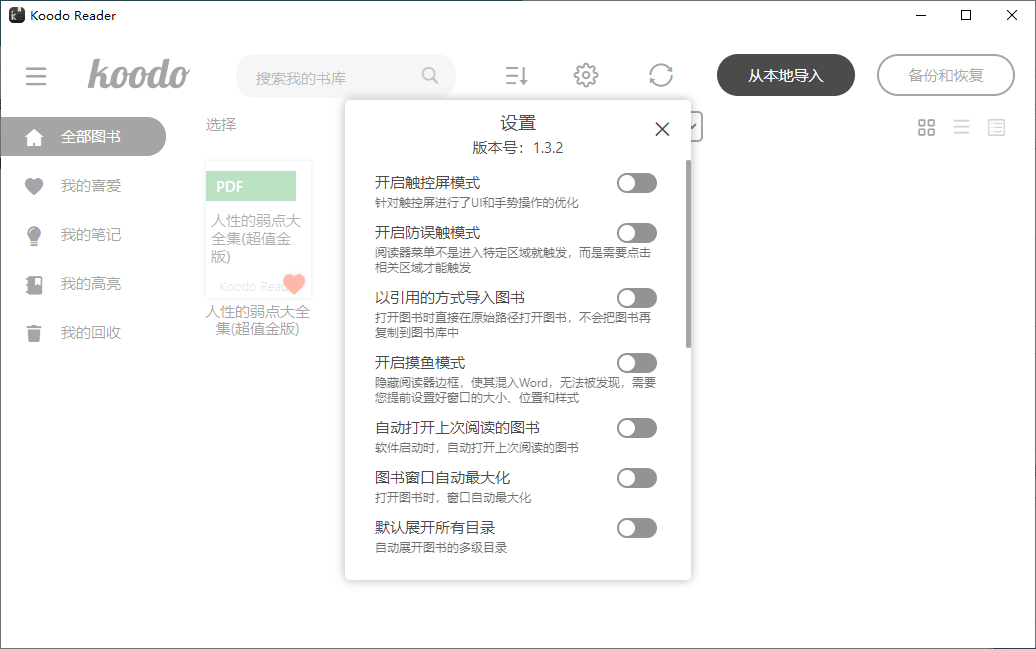Click the settings gear icon
The image size is (1036, 649).
(586, 75)
